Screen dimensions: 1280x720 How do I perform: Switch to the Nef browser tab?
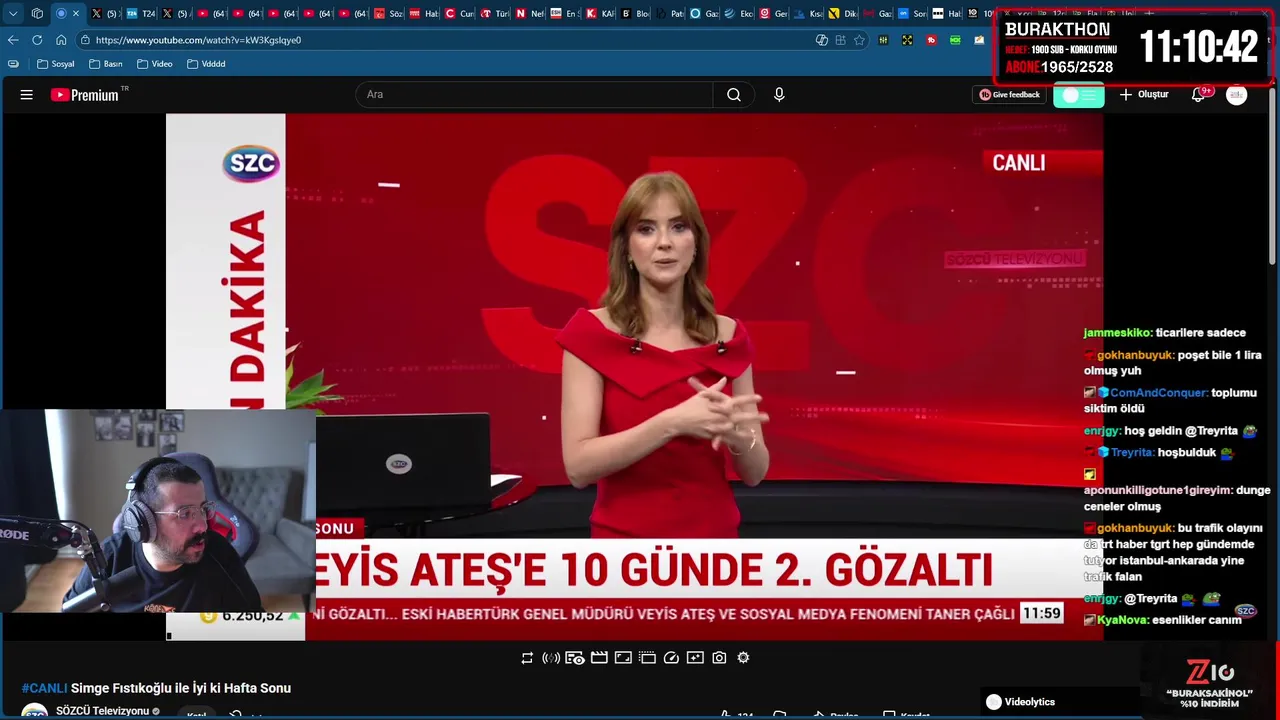click(530, 14)
